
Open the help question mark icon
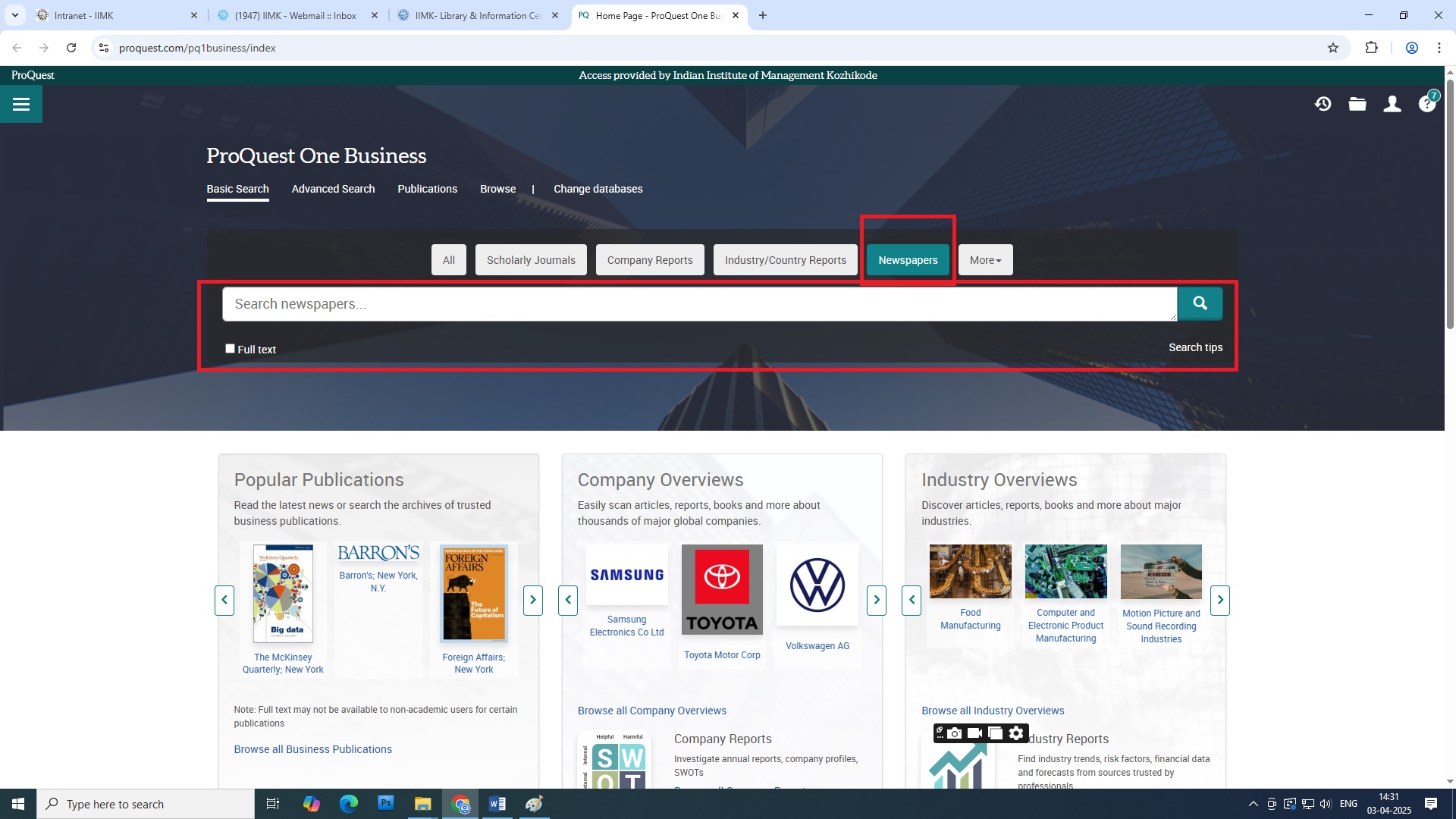click(x=1426, y=104)
